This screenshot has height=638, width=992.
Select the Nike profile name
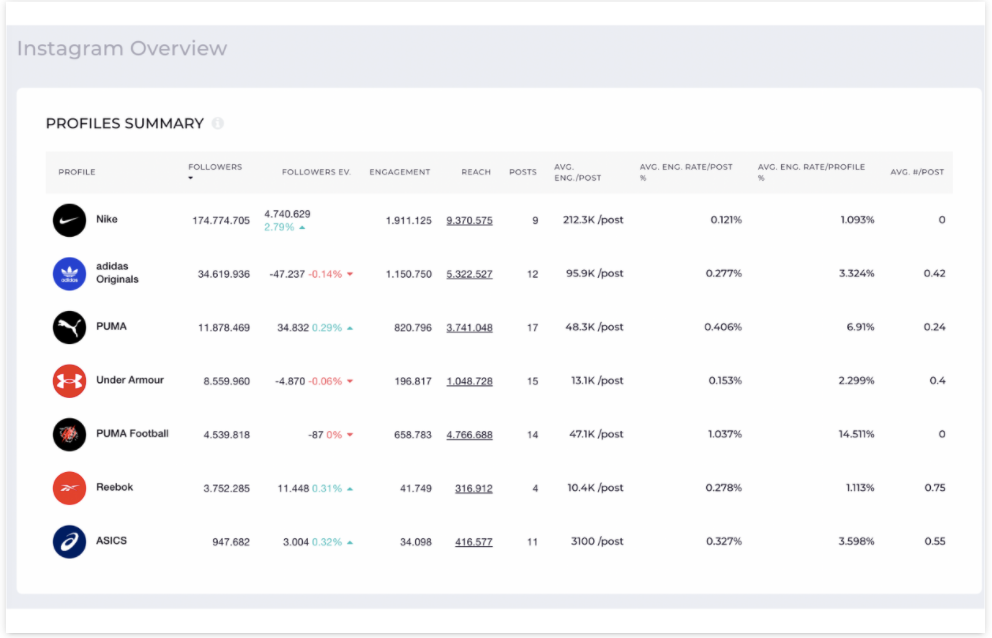107,219
